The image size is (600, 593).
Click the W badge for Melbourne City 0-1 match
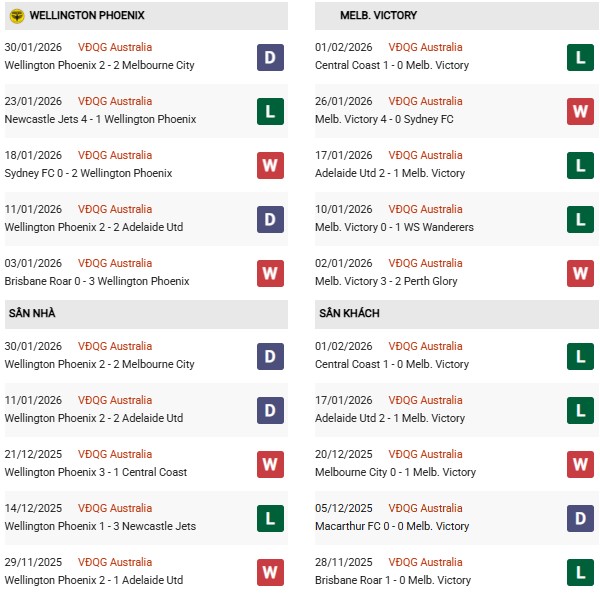580,464
